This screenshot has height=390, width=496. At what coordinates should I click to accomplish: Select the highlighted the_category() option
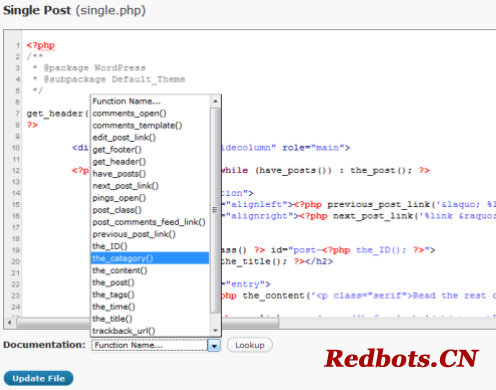pyautogui.click(x=150, y=258)
